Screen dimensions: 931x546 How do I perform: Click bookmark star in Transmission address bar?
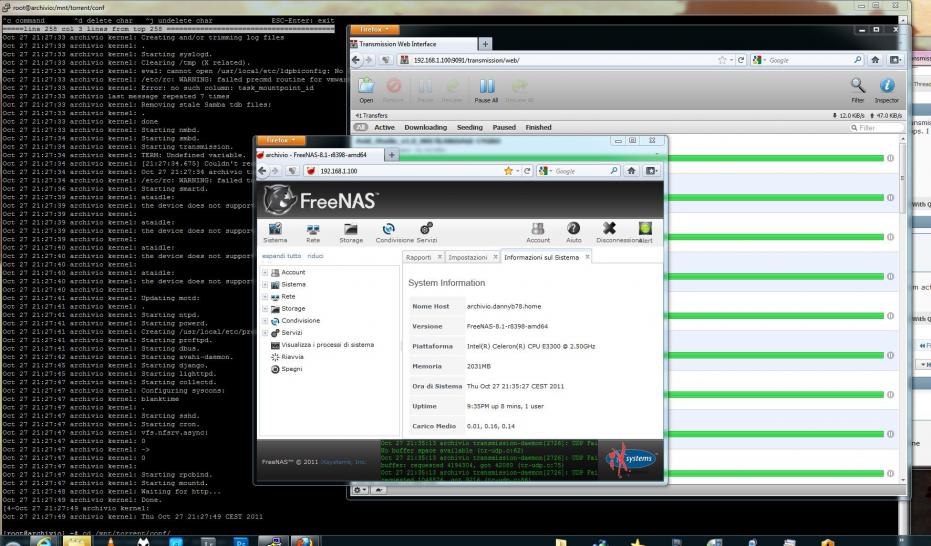click(x=722, y=60)
